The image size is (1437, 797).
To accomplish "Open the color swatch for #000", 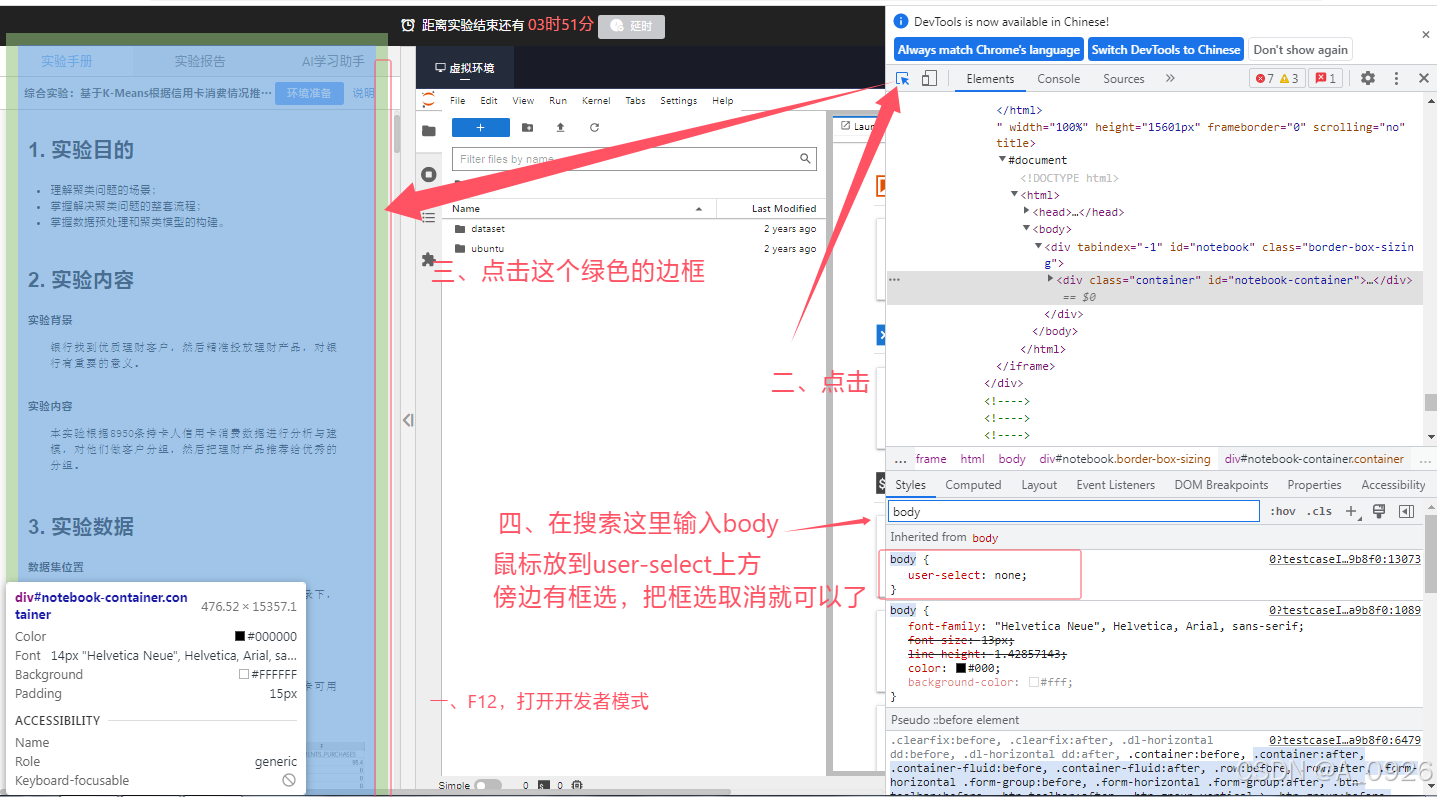I will click(x=962, y=668).
